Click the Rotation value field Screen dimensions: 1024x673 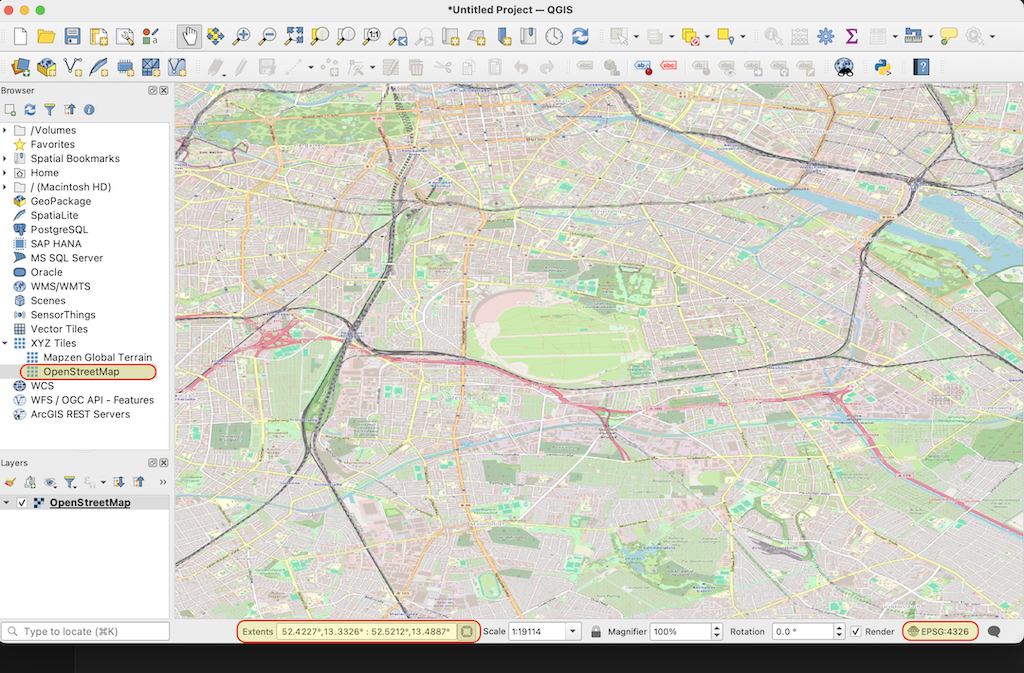tap(802, 631)
